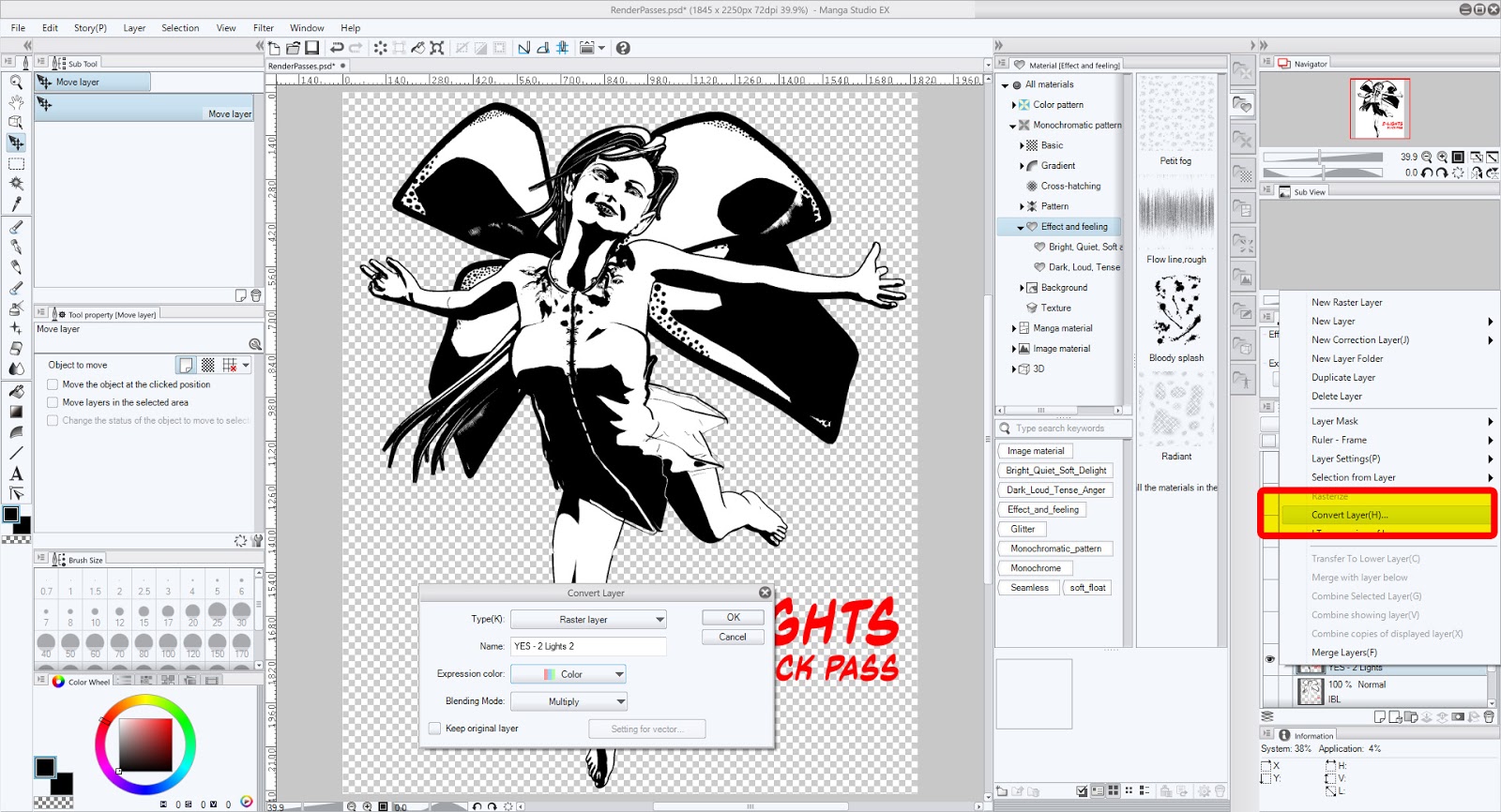This screenshot has width=1501, height=812.
Task: Switch to the Sub View tab
Action: 1303,192
